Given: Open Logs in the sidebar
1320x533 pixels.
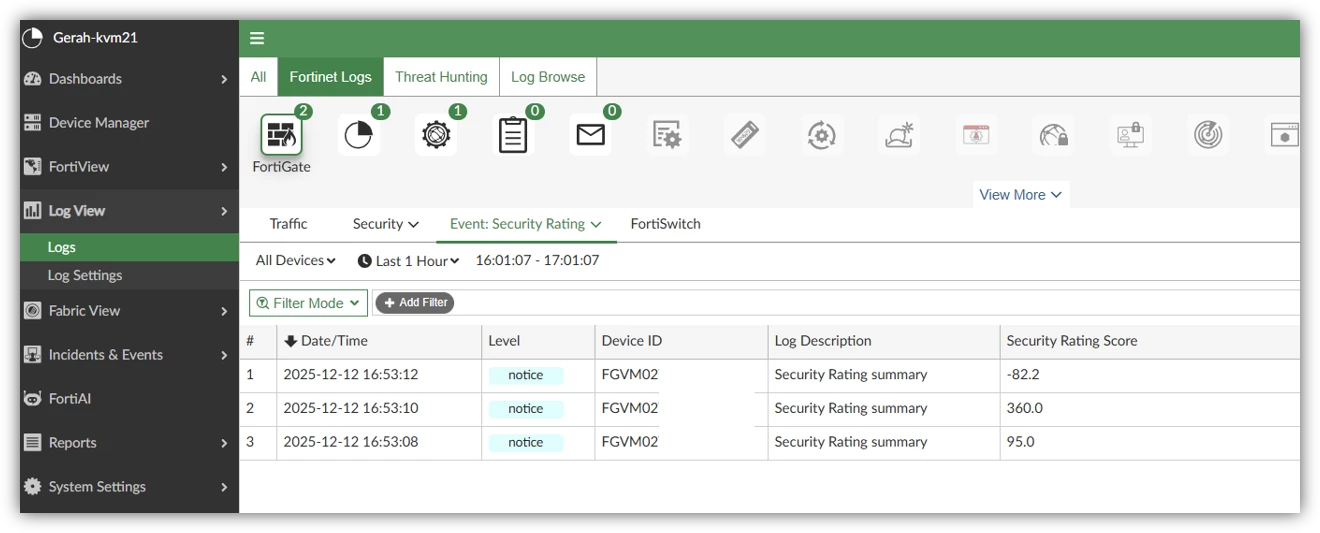Looking at the screenshot, I should point(129,247).
